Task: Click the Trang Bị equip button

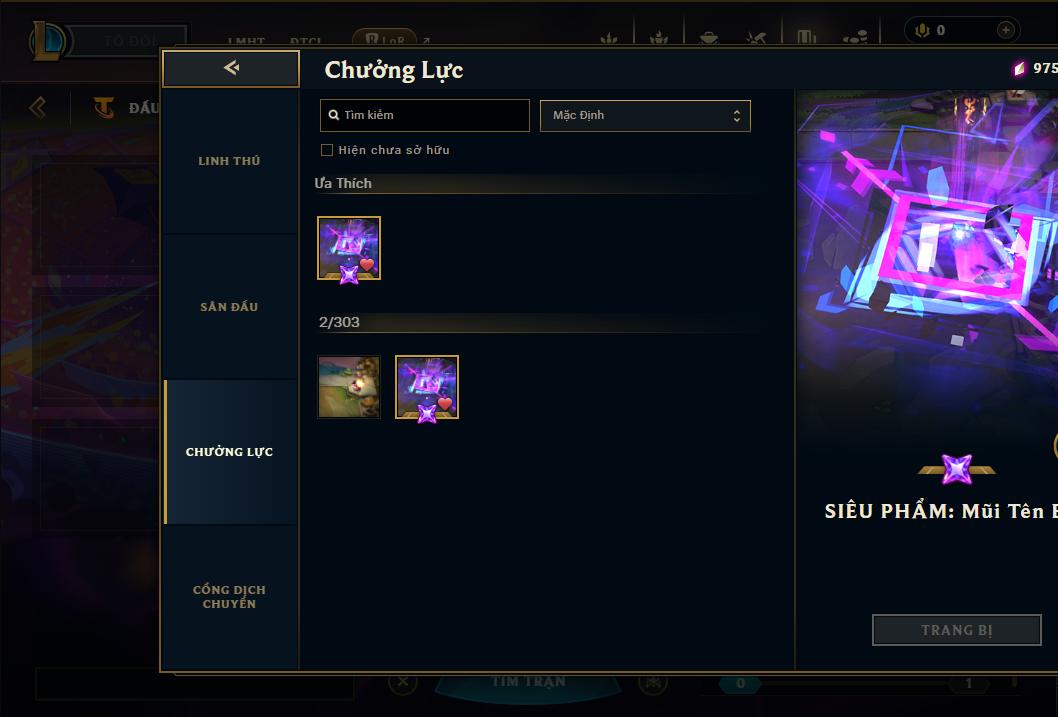Action: 957,630
